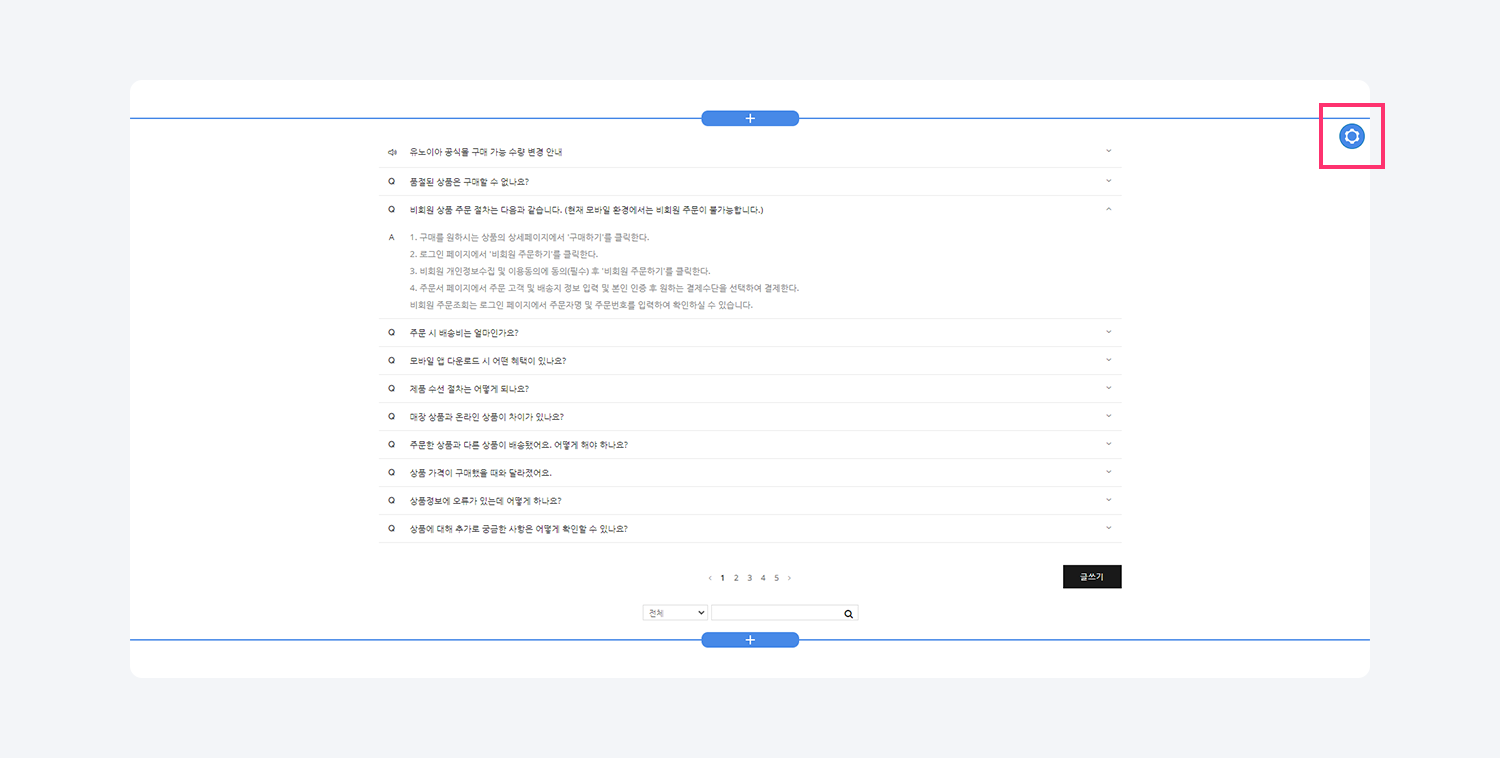Open the 상품 가격이 달라졌어요 question

[x=480, y=472]
